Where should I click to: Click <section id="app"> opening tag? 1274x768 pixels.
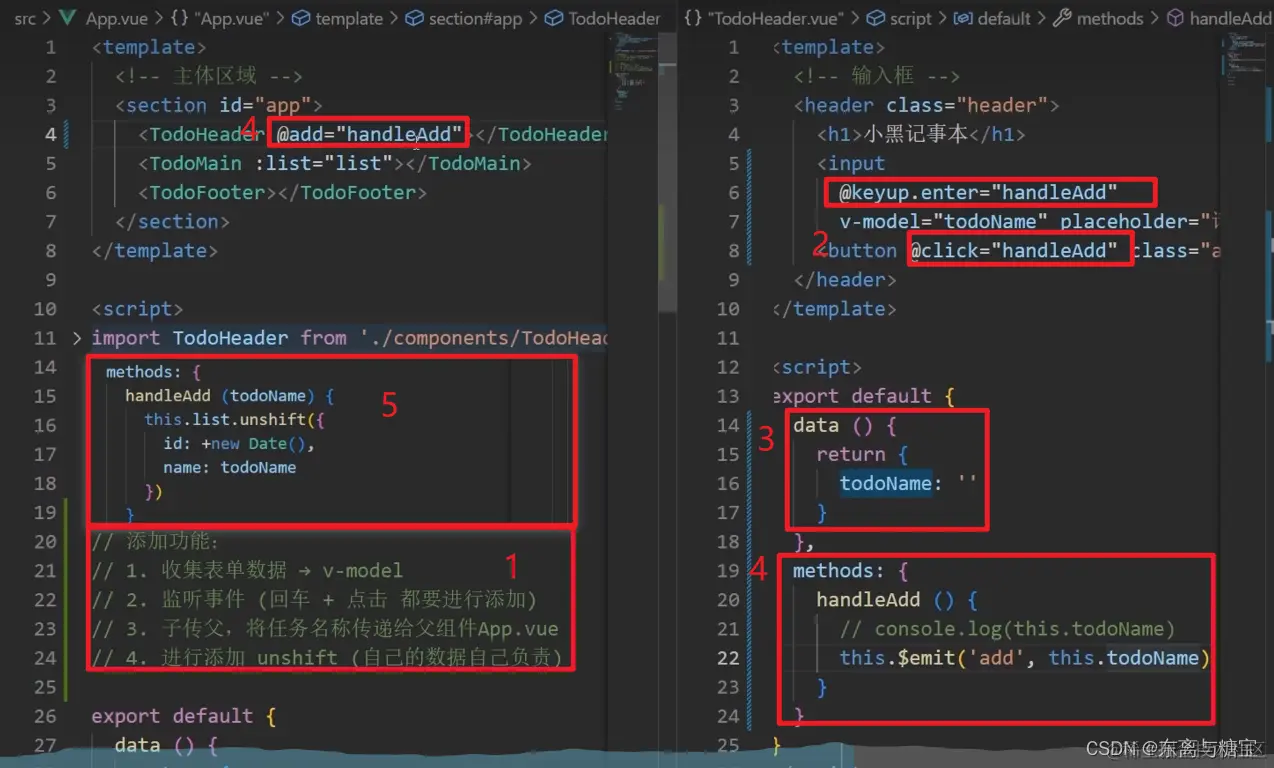click(219, 105)
